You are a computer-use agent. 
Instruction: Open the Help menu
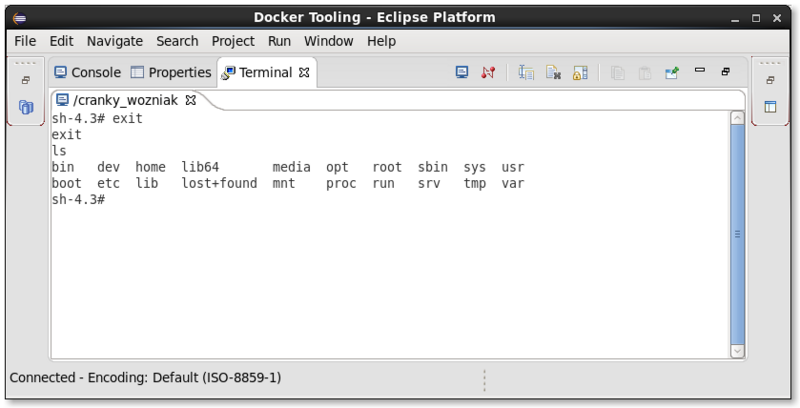click(x=381, y=41)
